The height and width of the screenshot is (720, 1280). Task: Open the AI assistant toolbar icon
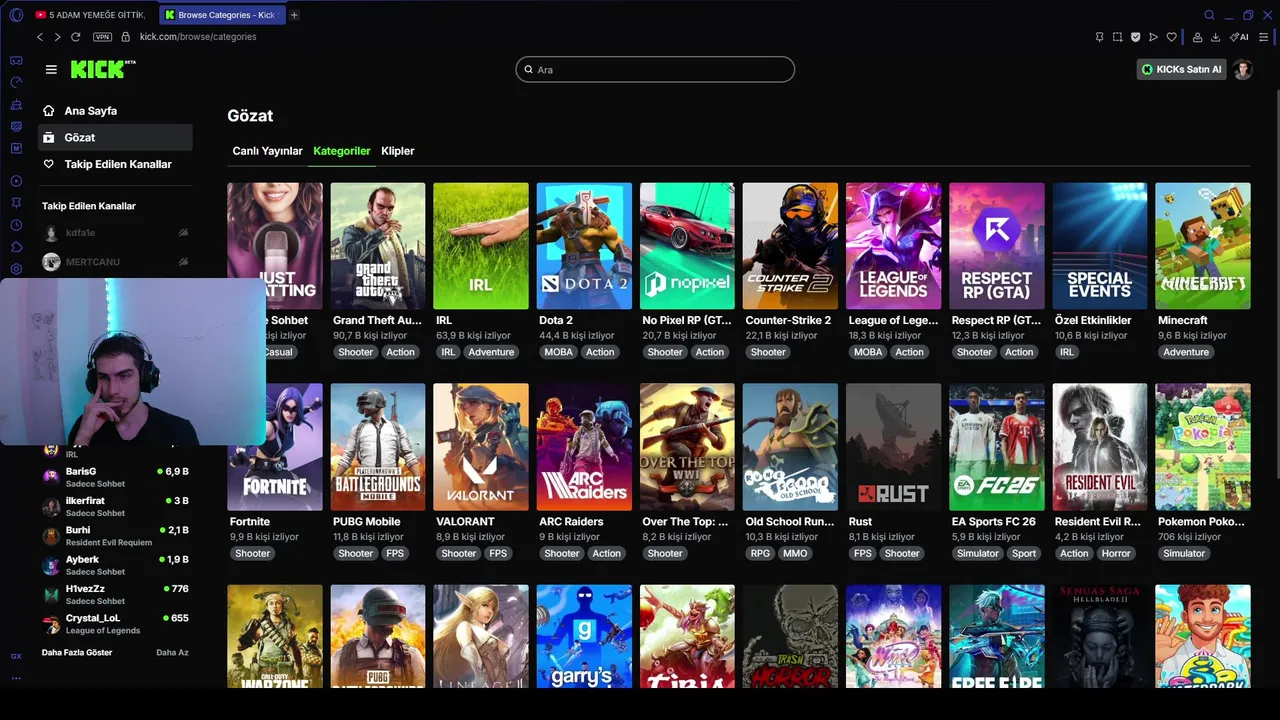point(1239,37)
